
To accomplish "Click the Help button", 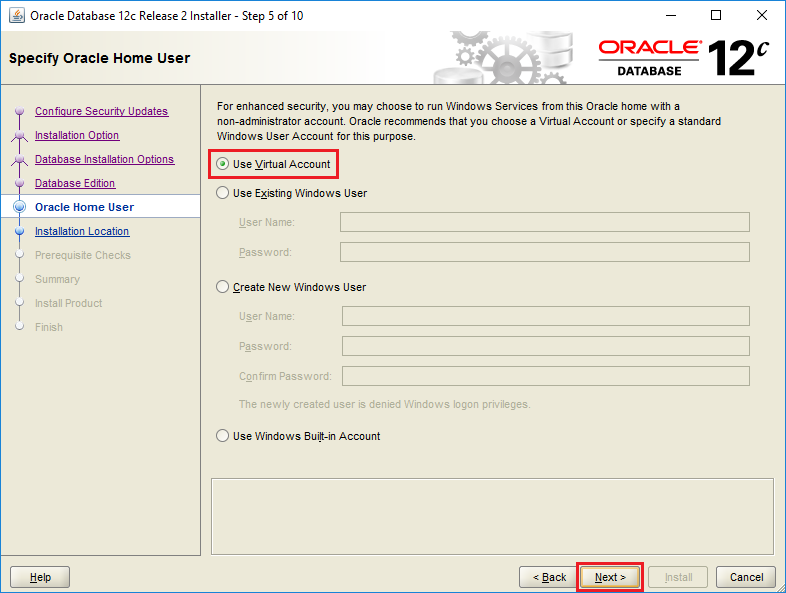I will click(x=40, y=577).
